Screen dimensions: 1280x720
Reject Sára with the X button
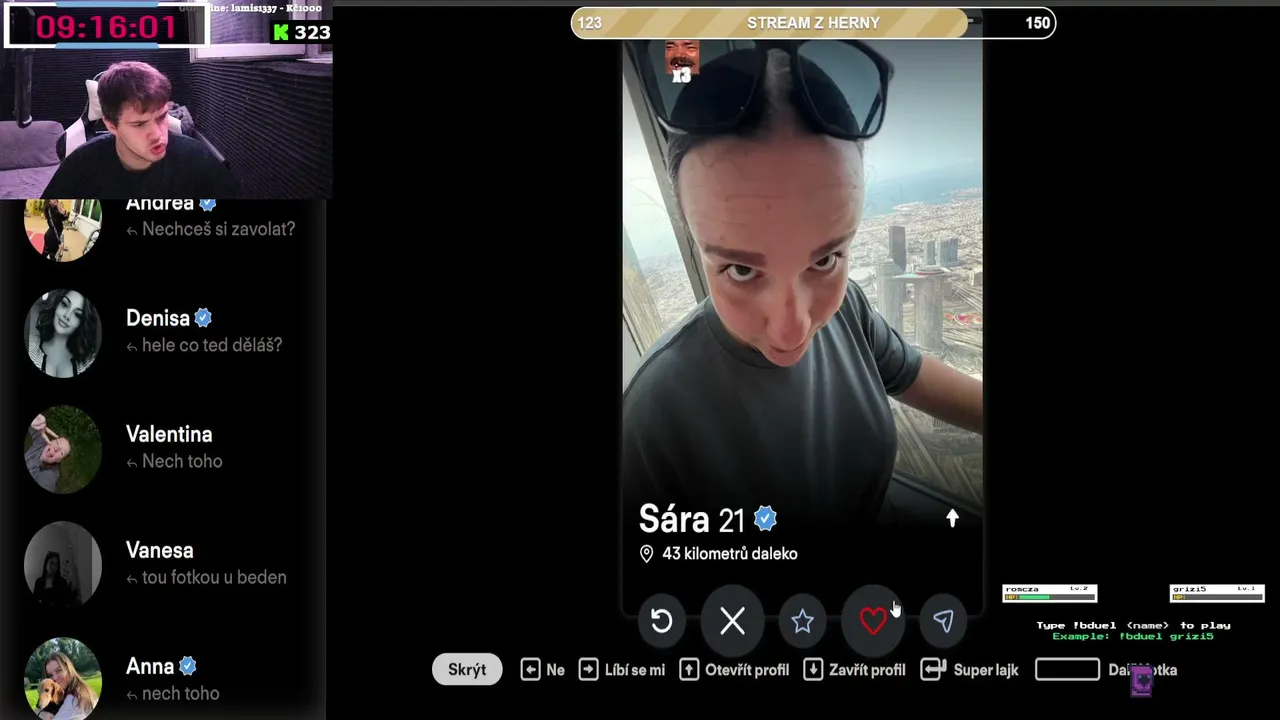pyautogui.click(x=732, y=621)
